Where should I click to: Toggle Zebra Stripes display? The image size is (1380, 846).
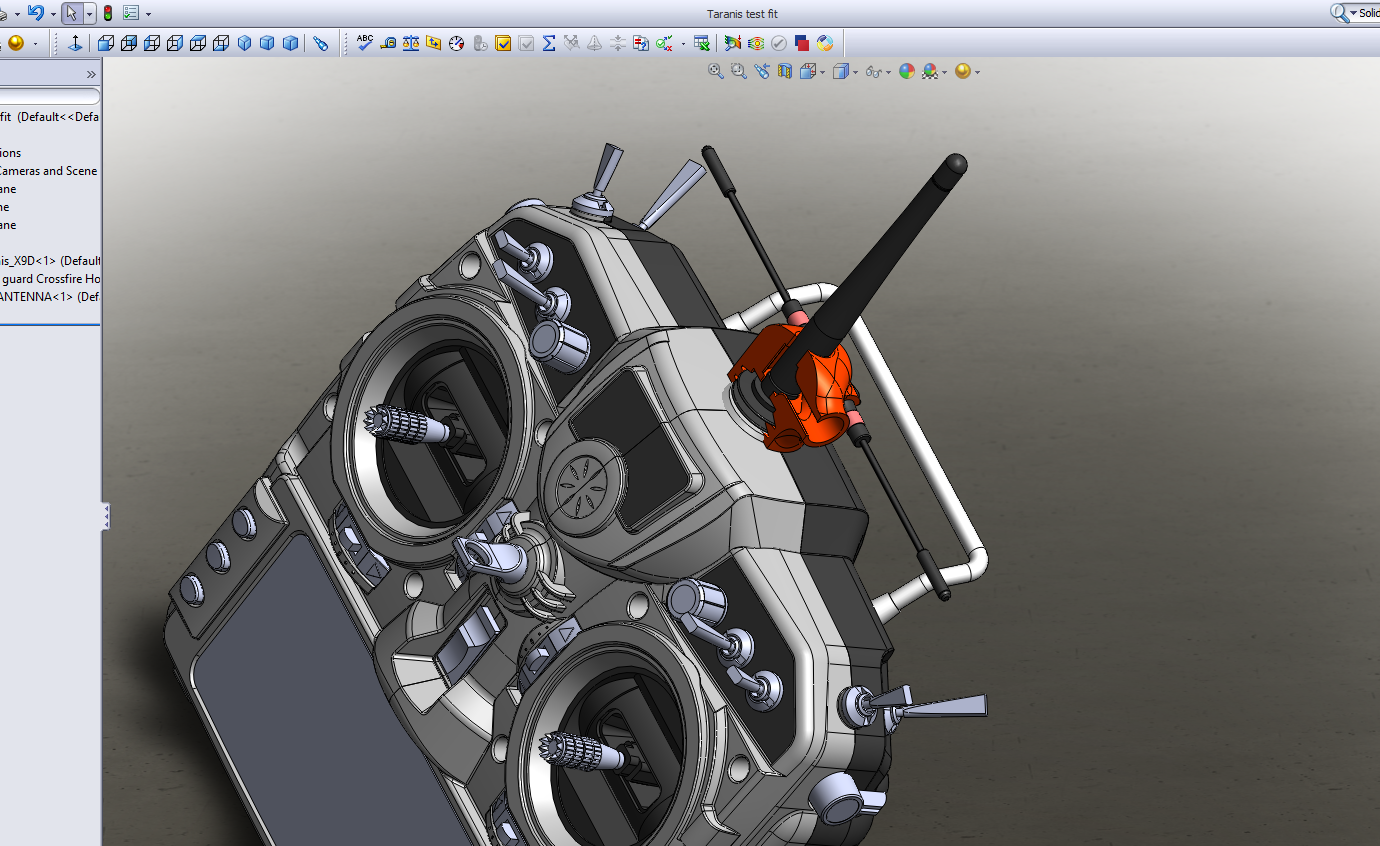tap(756, 43)
